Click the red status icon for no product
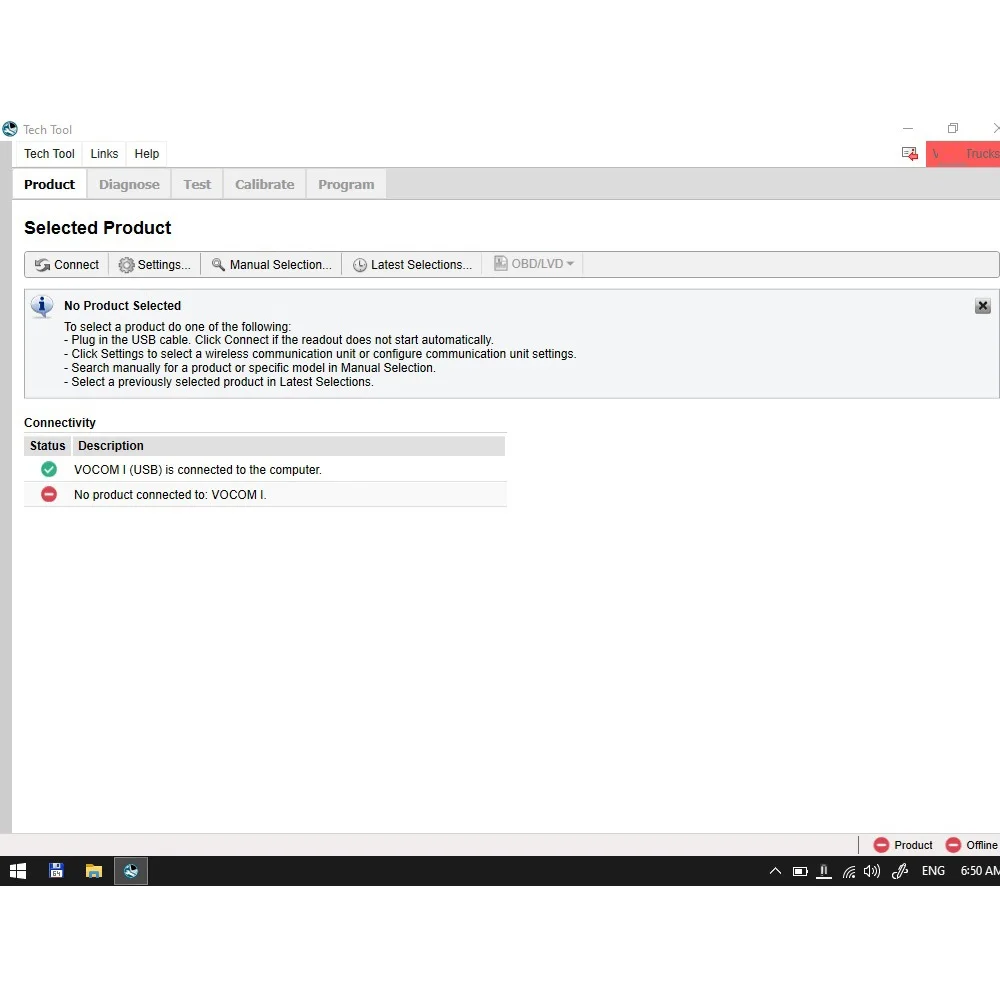1000x1000 pixels. 48,494
